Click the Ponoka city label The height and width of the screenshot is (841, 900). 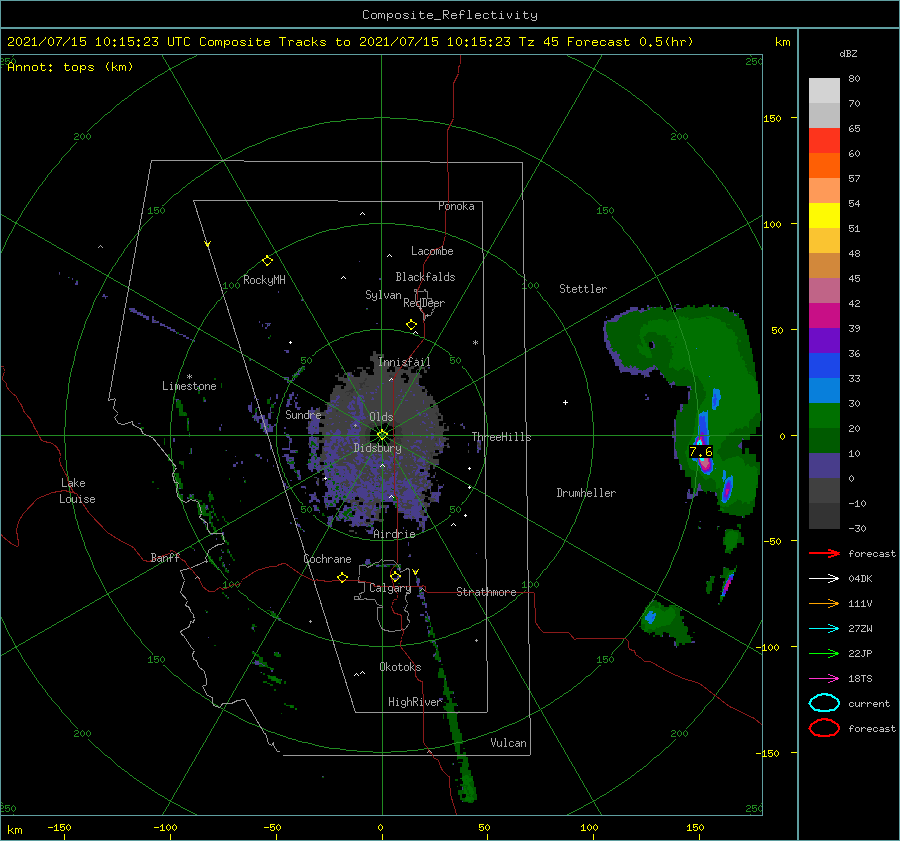[x=456, y=206]
